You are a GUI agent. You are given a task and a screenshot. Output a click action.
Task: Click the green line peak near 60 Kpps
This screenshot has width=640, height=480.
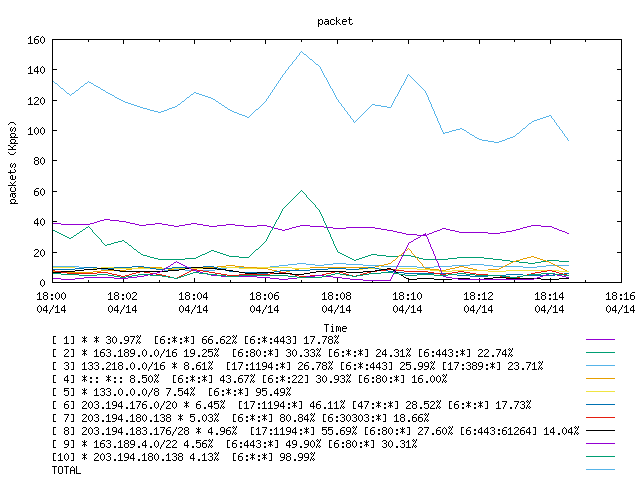[301, 191]
